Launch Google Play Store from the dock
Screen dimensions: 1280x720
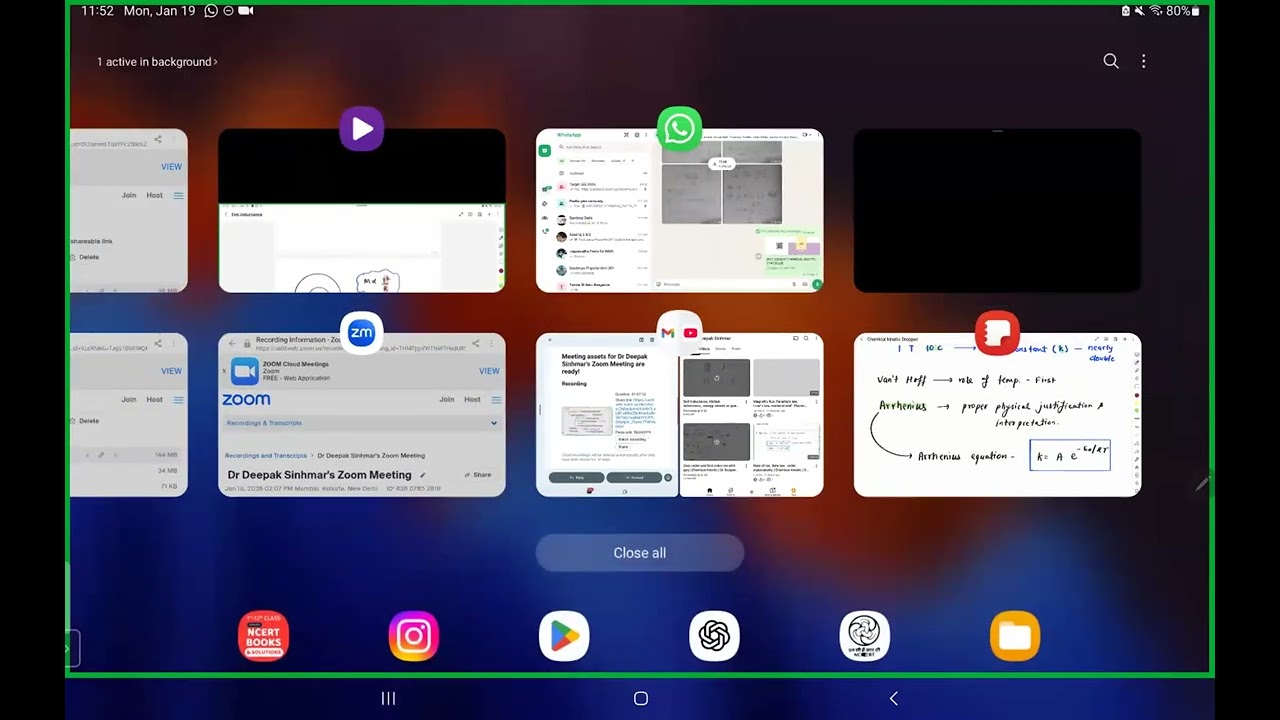(564, 636)
